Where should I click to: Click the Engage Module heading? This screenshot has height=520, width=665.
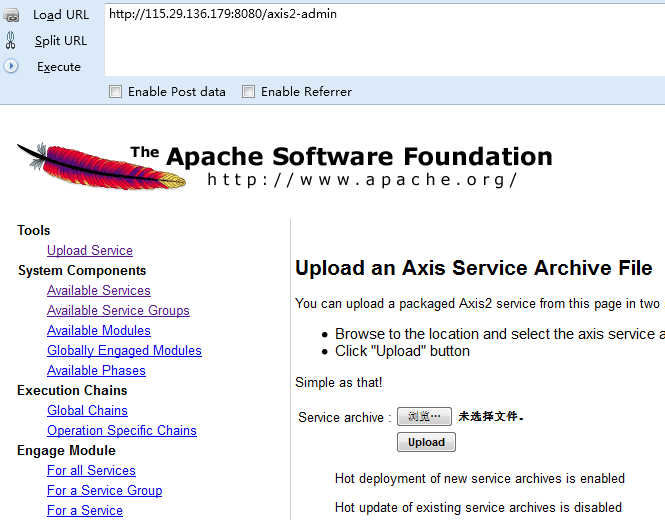pyautogui.click(x=66, y=450)
